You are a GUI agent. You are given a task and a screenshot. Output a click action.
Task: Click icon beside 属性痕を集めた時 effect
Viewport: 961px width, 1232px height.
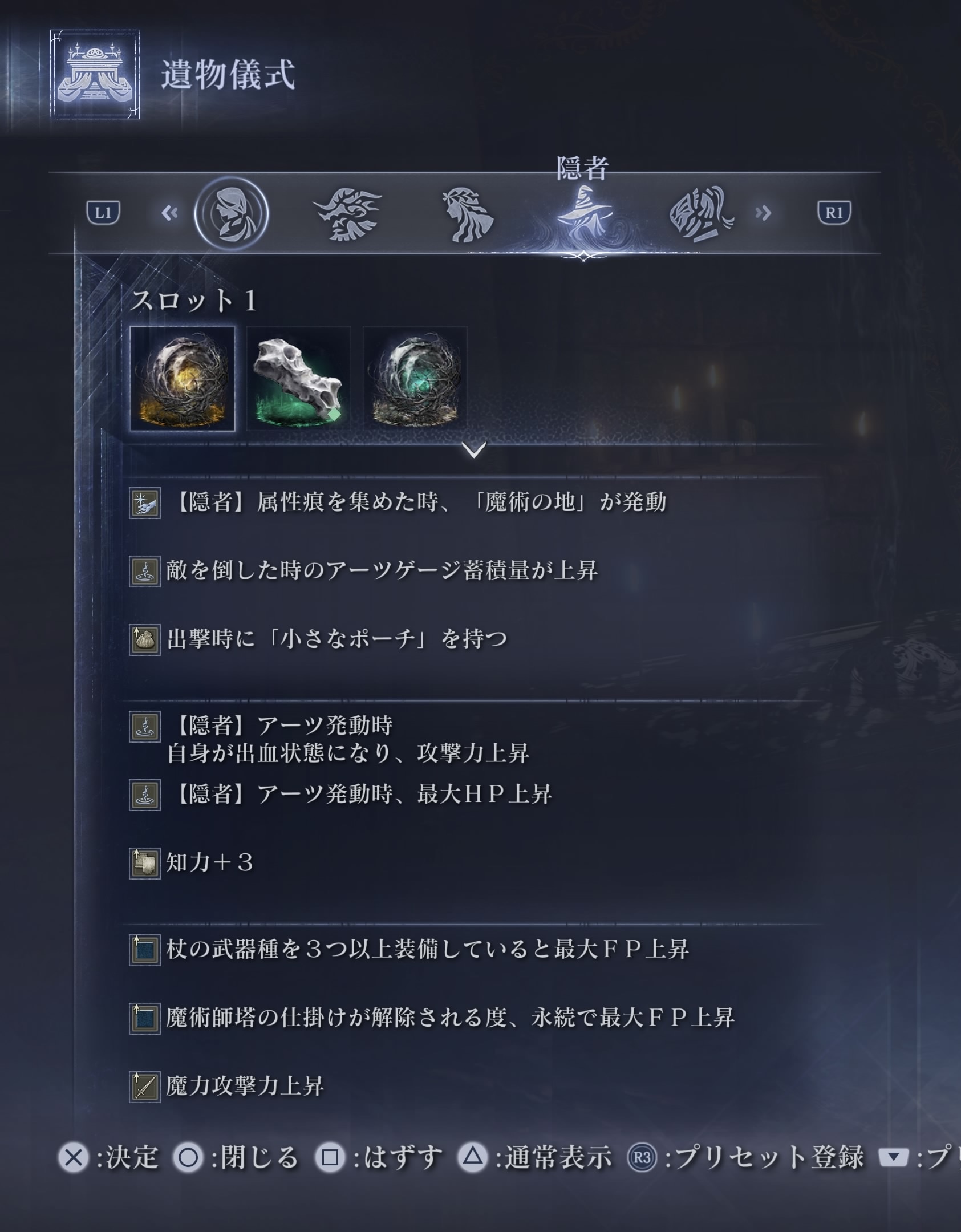[144, 503]
